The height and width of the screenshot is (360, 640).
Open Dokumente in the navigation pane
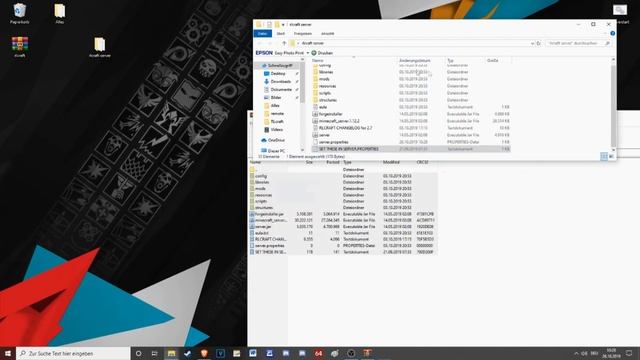(x=281, y=89)
